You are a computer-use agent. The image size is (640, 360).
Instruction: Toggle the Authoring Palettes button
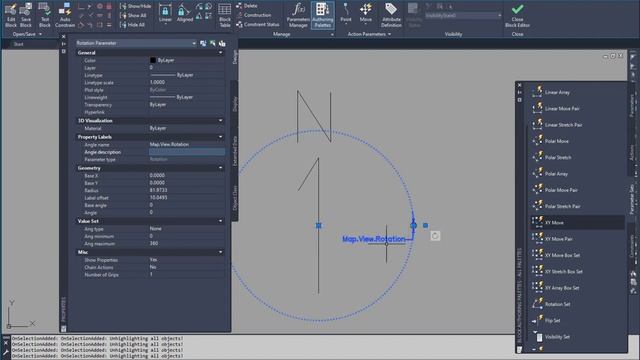[x=322, y=15]
